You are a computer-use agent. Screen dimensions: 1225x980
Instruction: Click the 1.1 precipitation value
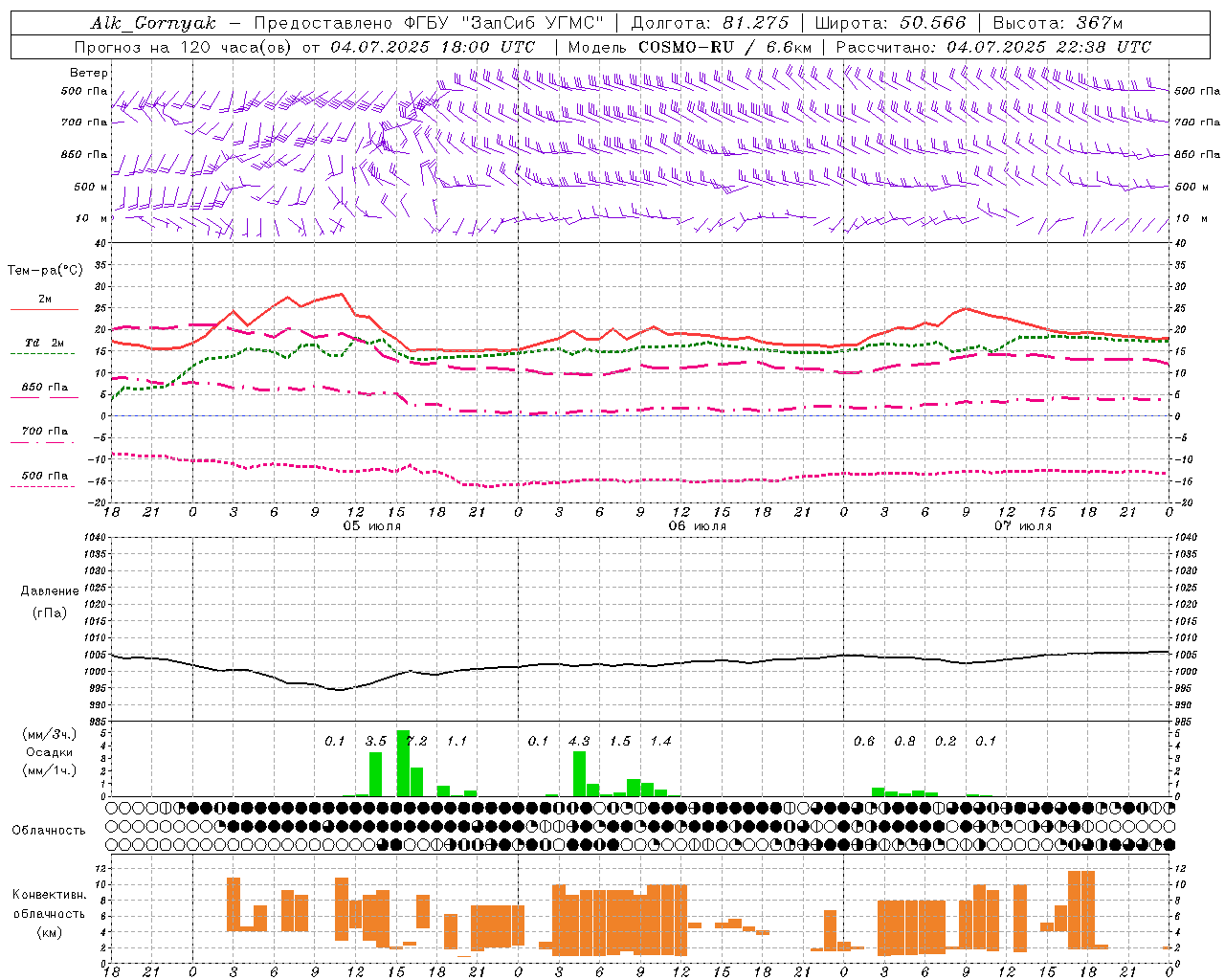point(457,741)
